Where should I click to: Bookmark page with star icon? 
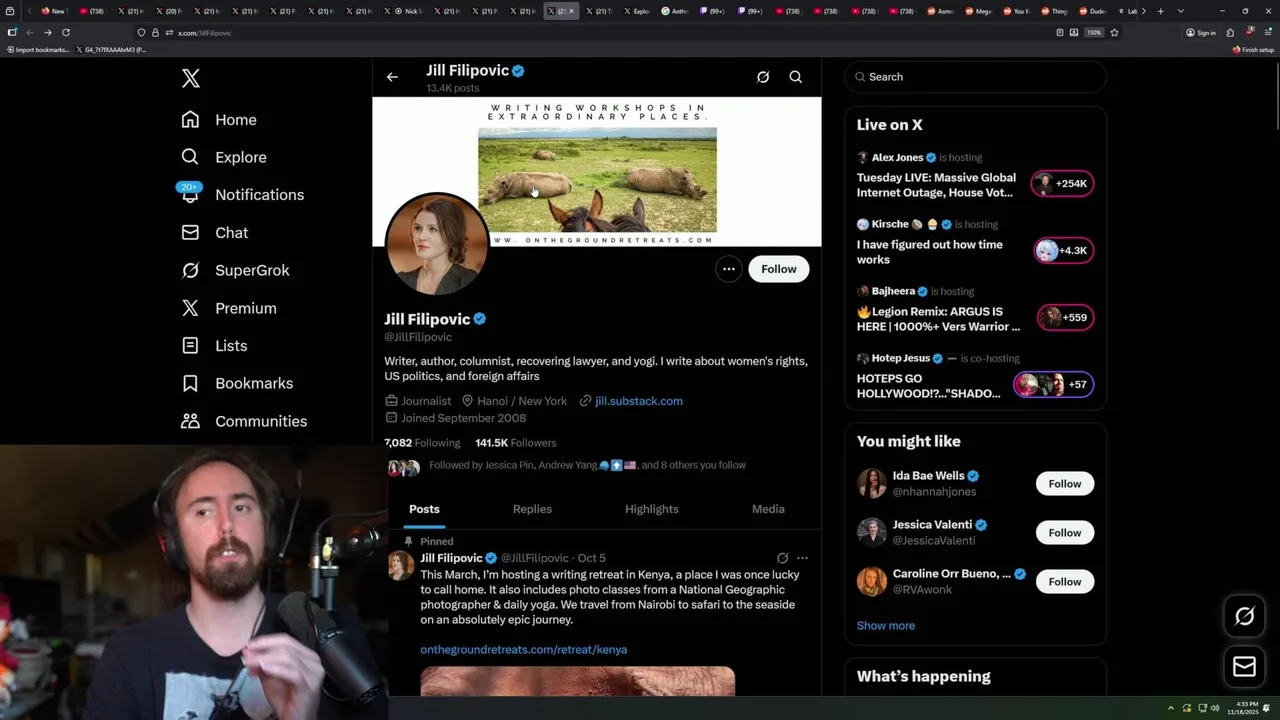click(x=1114, y=33)
